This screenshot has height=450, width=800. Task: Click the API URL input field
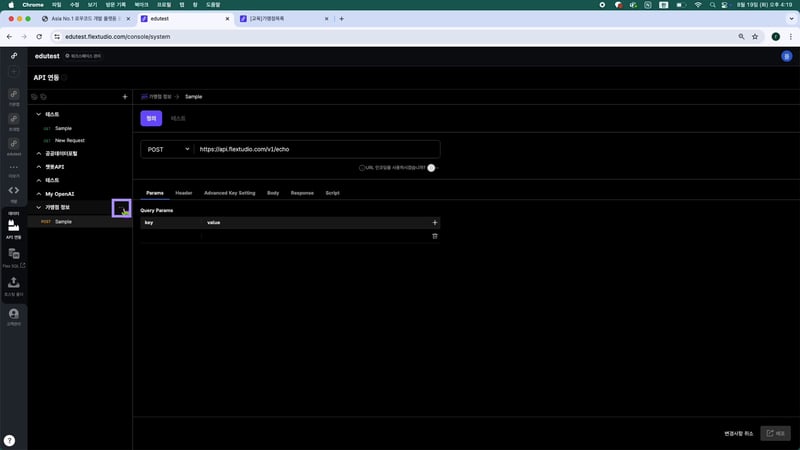click(315, 149)
